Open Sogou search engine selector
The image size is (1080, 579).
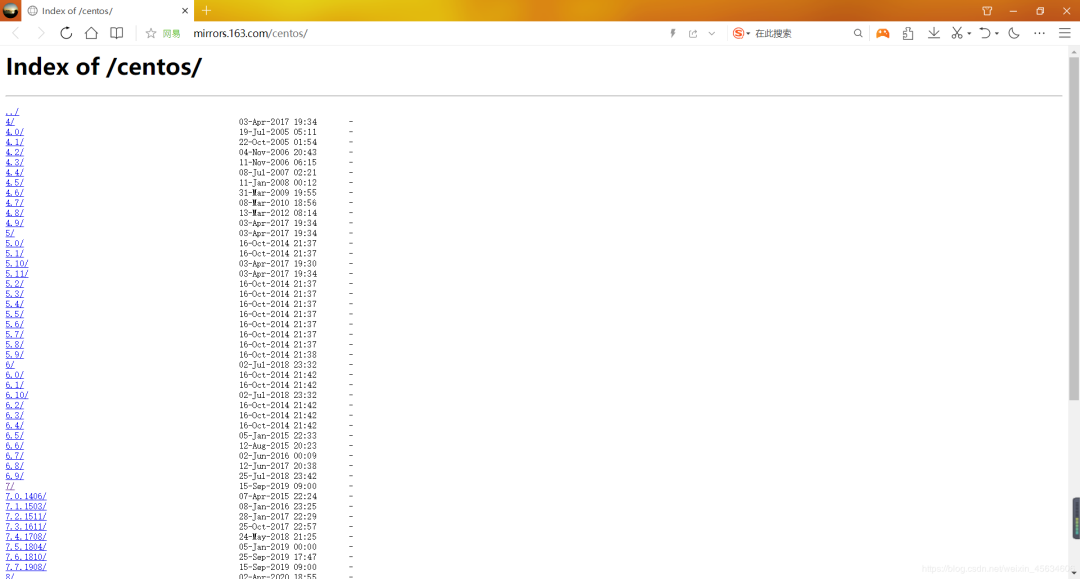click(741, 33)
